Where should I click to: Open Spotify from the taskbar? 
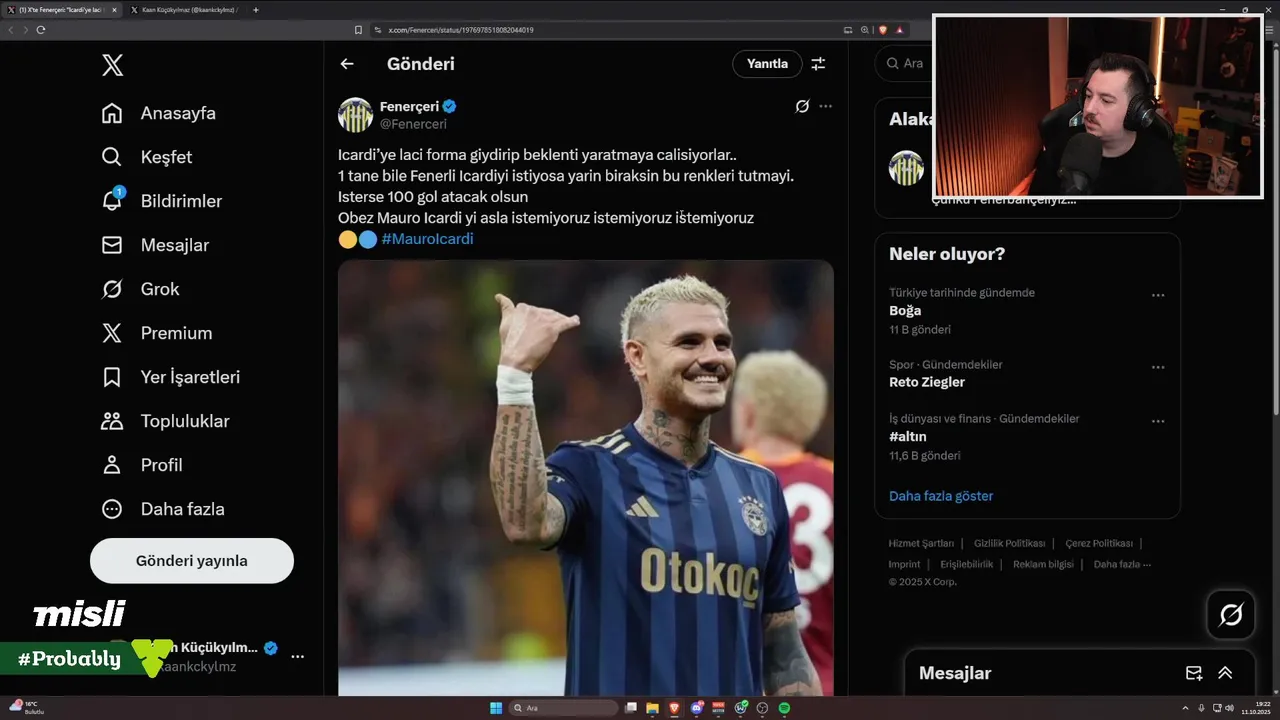pyautogui.click(x=784, y=708)
